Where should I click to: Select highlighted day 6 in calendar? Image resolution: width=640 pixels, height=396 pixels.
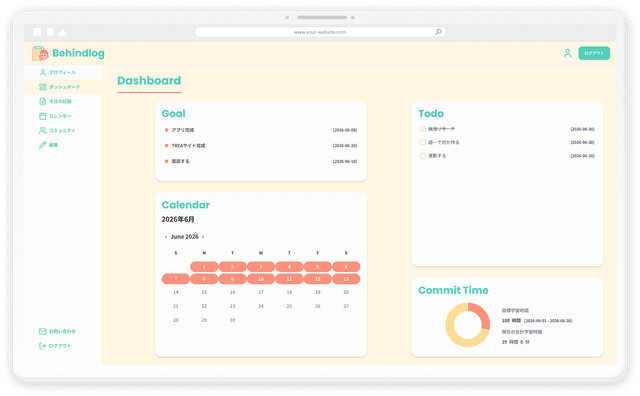346,267
